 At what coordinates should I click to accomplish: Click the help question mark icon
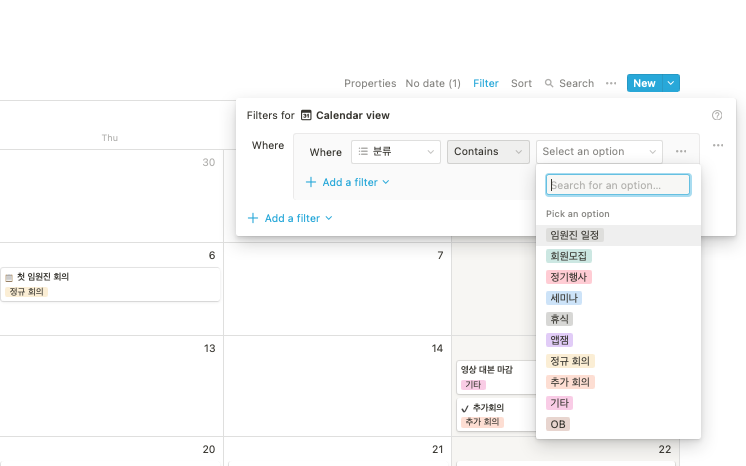[717, 115]
